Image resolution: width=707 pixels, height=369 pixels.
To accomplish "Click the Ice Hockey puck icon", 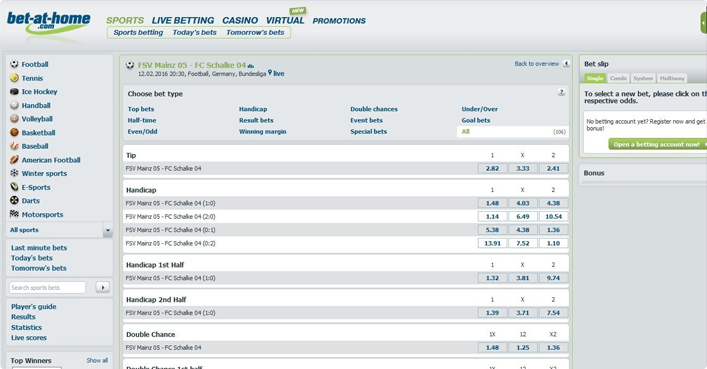I will pyautogui.click(x=14, y=92).
